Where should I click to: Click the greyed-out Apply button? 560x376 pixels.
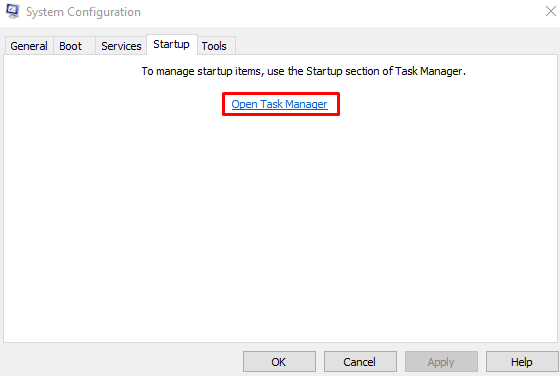tap(441, 362)
